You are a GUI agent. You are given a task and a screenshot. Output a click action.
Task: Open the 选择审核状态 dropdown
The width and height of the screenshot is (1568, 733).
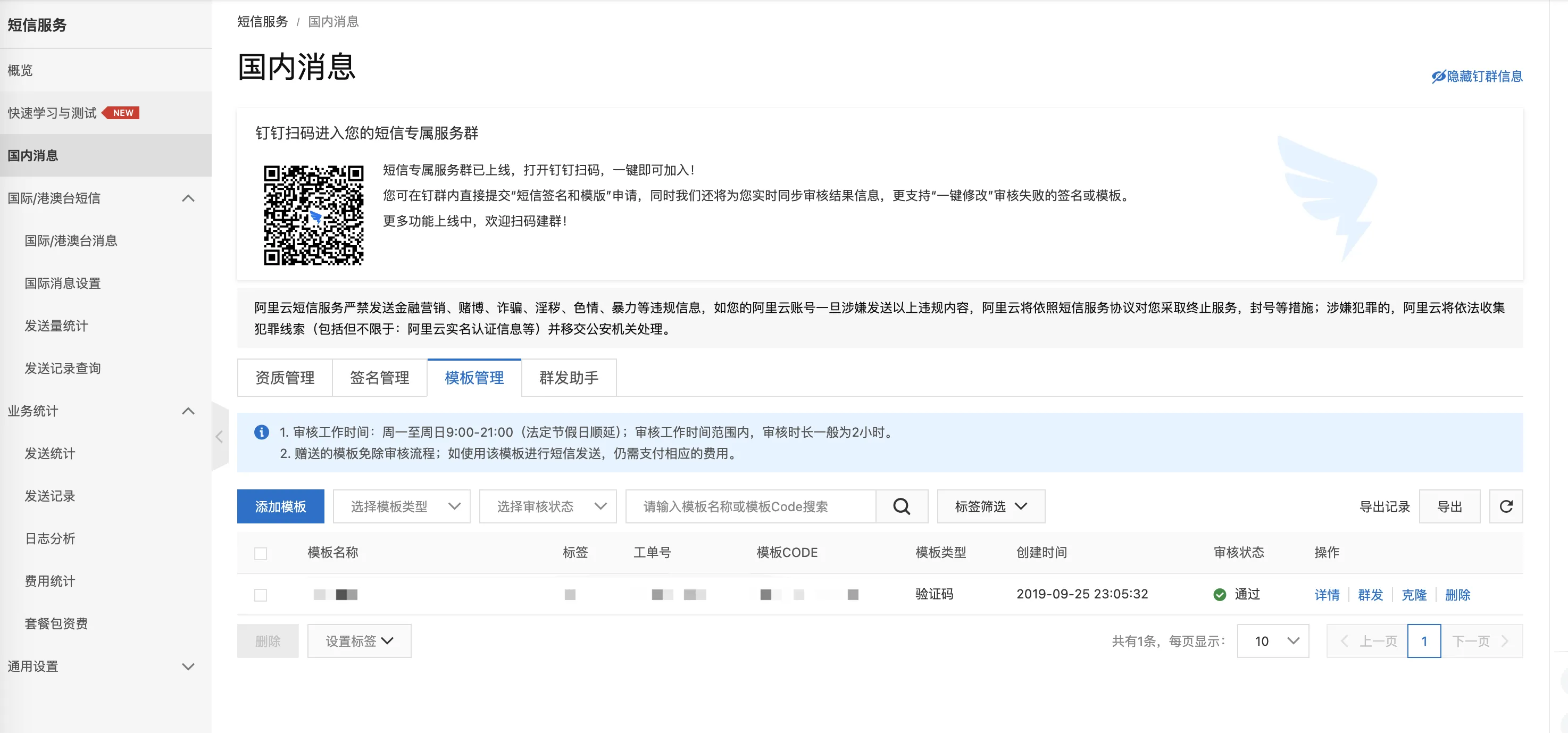(x=548, y=506)
